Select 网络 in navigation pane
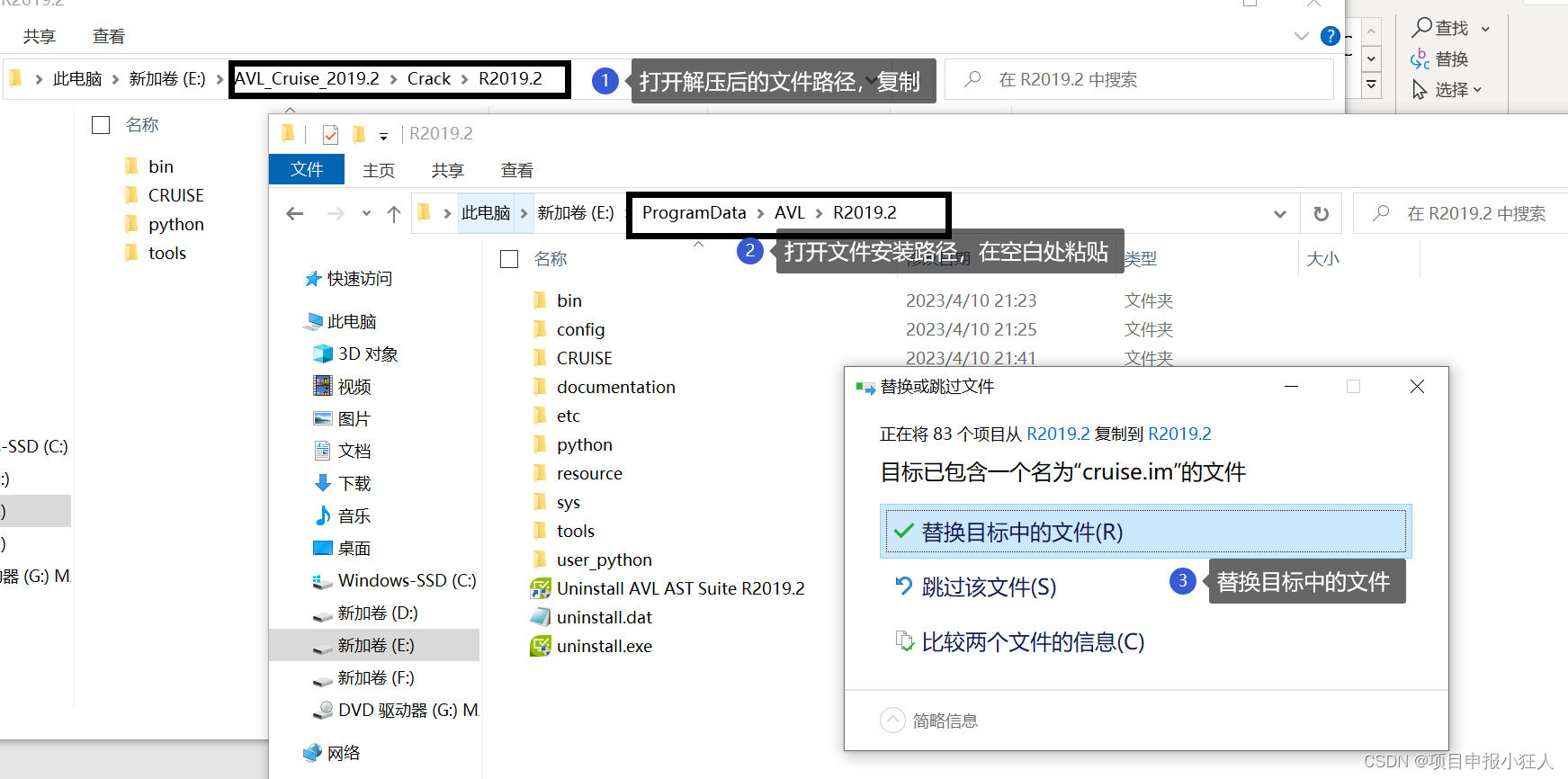 click(332, 753)
